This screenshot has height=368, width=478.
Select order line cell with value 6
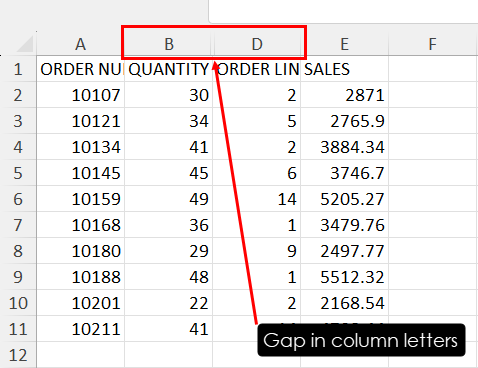257,173
